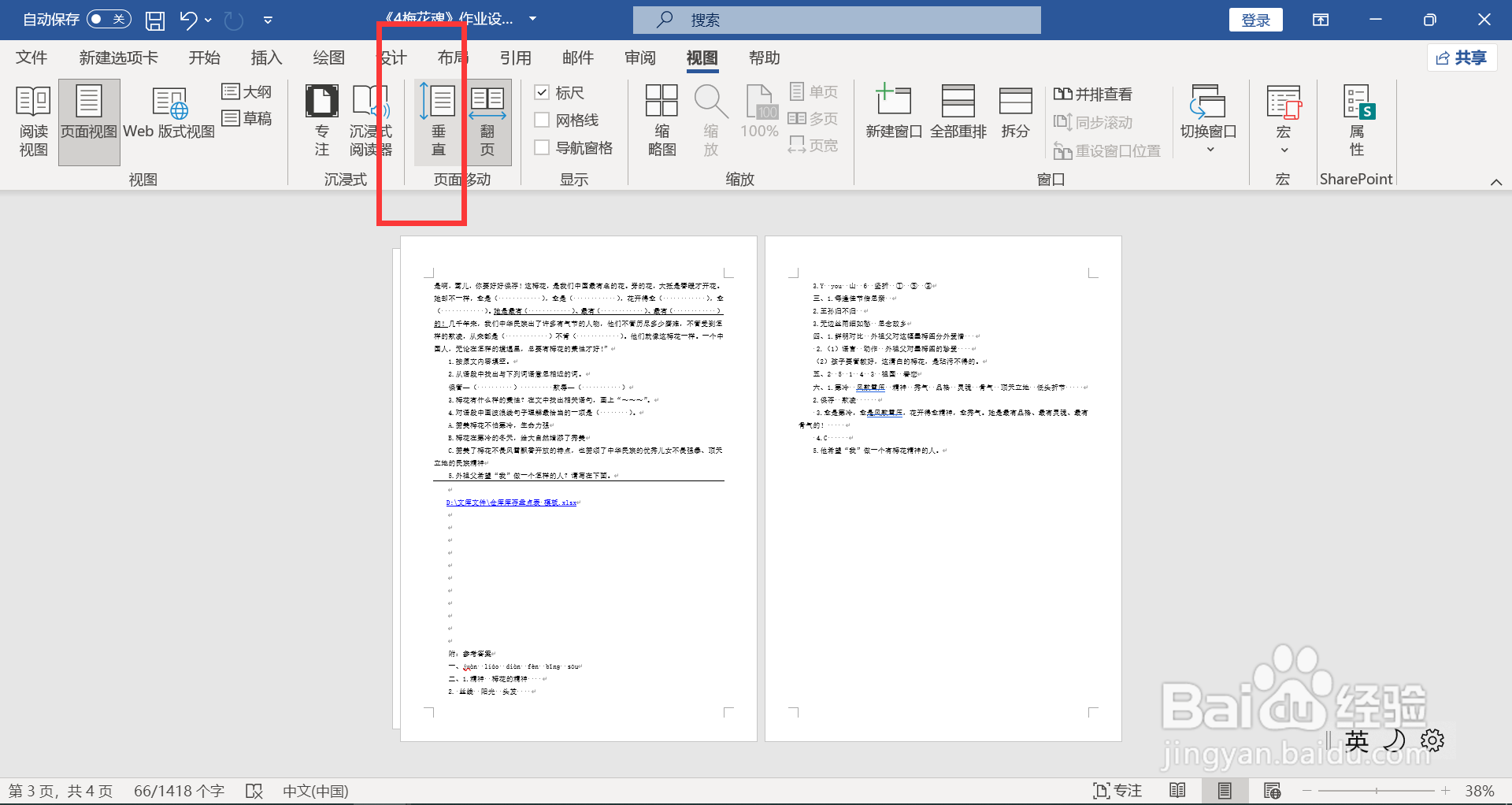Image resolution: width=1512 pixels, height=805 pixels.
Task: Open the 宏 macros dropdown arrow
Action: [x=1283, y=149]
